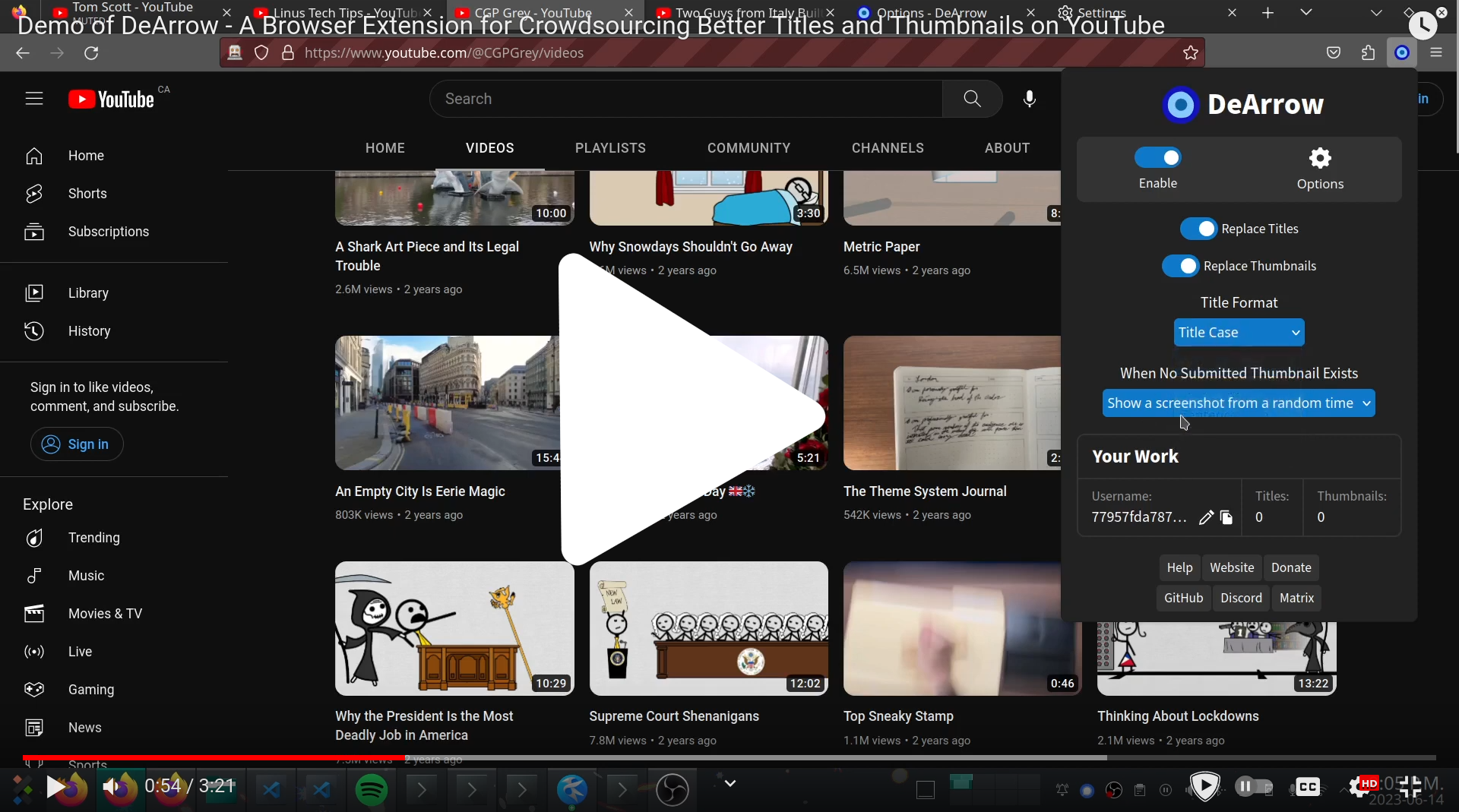
Task: Play the video from player controls
Action: click(55, 787)
